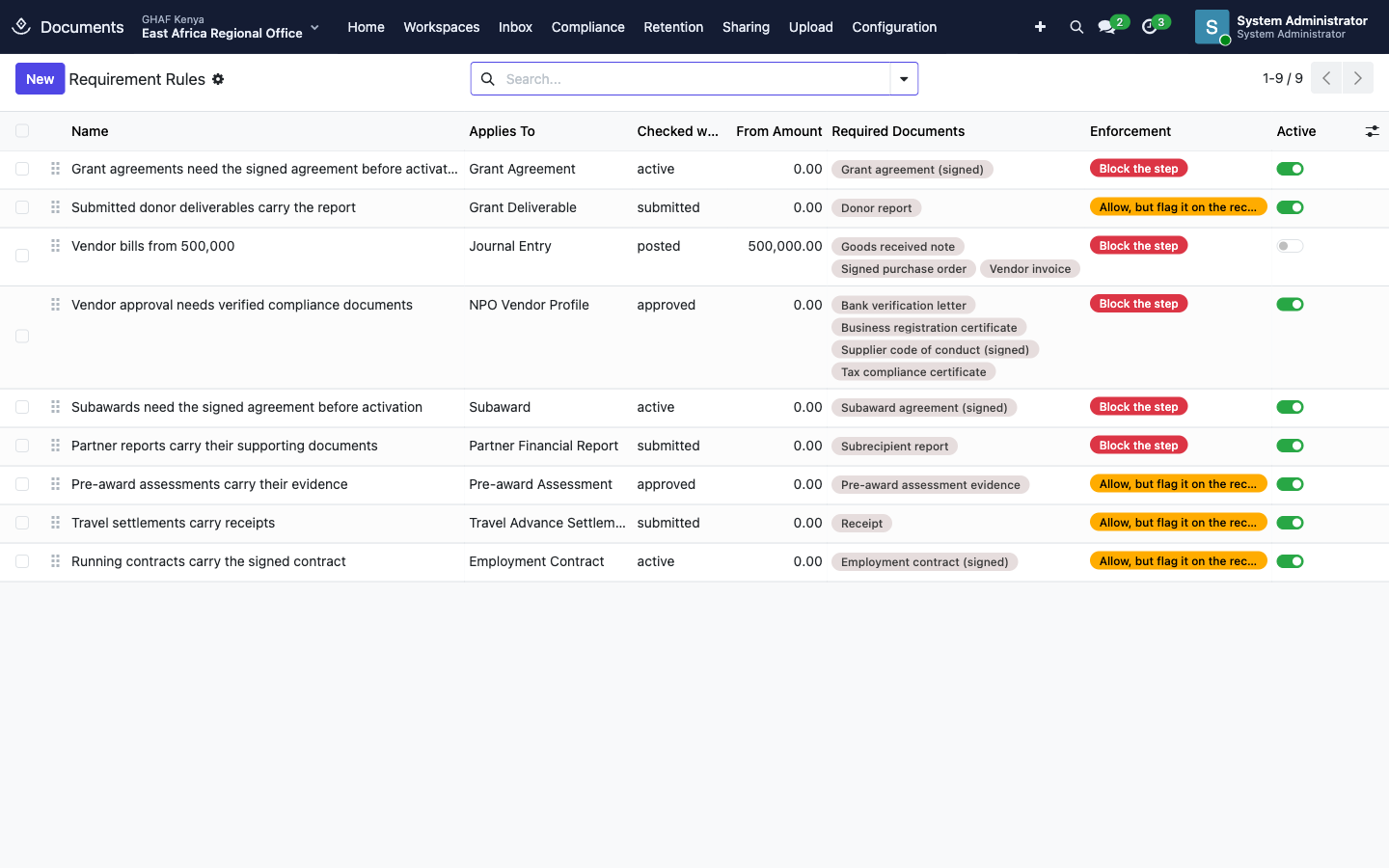This screenshot has height=868, width=1389.
Task: Click drag handle of Subawards rule row
Action: 55,407
